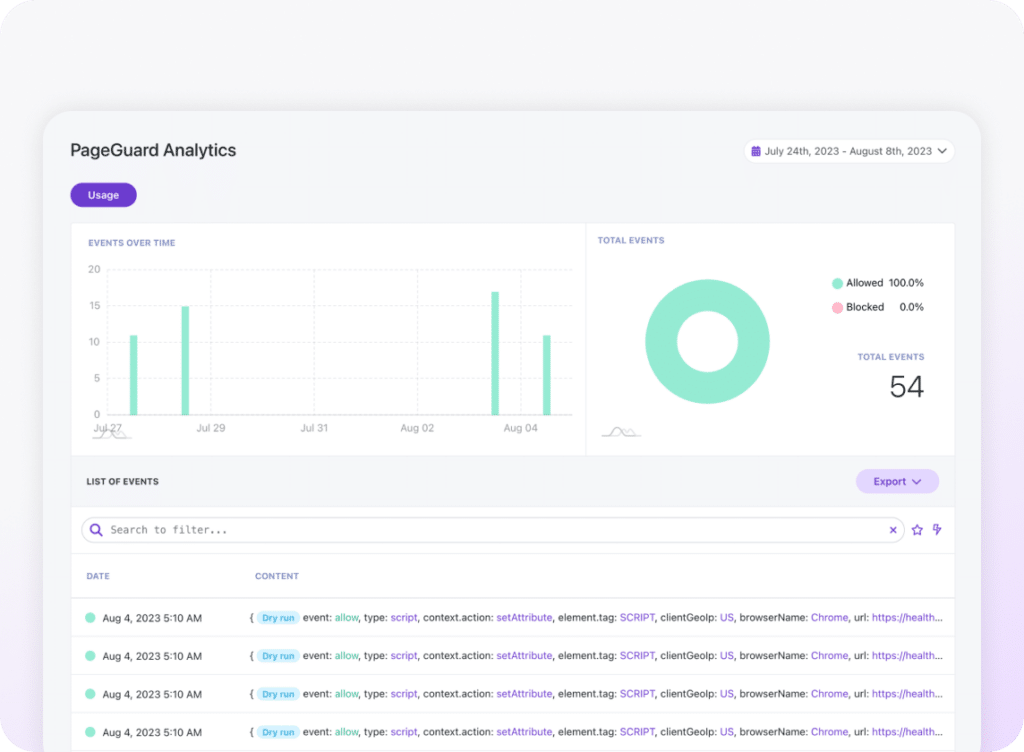Click the CONTENT column header
Viewport: 1024px width, 752px height.
[x=277, y=576]
